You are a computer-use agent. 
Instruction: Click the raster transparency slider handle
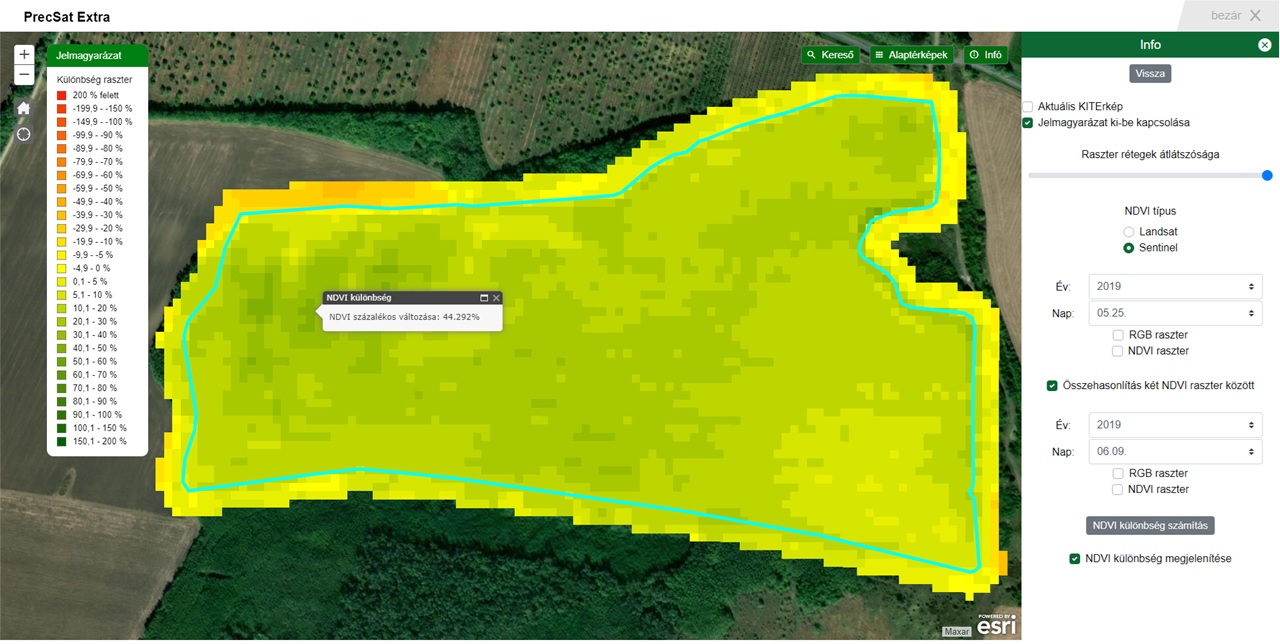(1267, 175)
